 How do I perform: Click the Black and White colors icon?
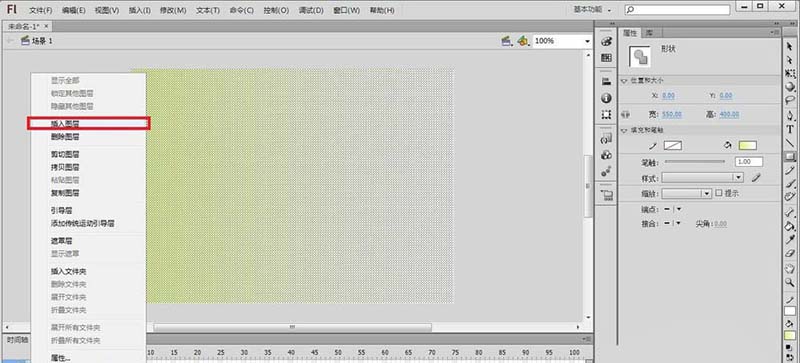[x=790, y=348]
